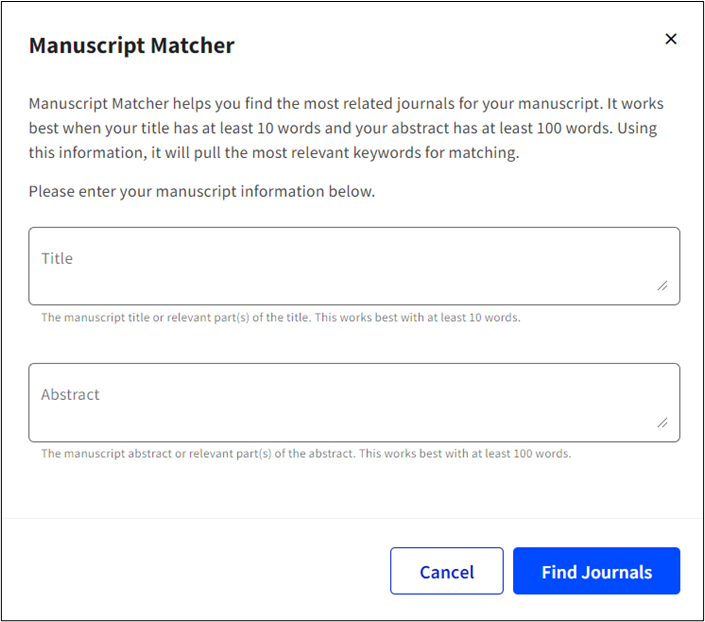Click the Cancel button
Image resolution: width=705 pixels, height=622 pixels.
(x=446, y=571)
